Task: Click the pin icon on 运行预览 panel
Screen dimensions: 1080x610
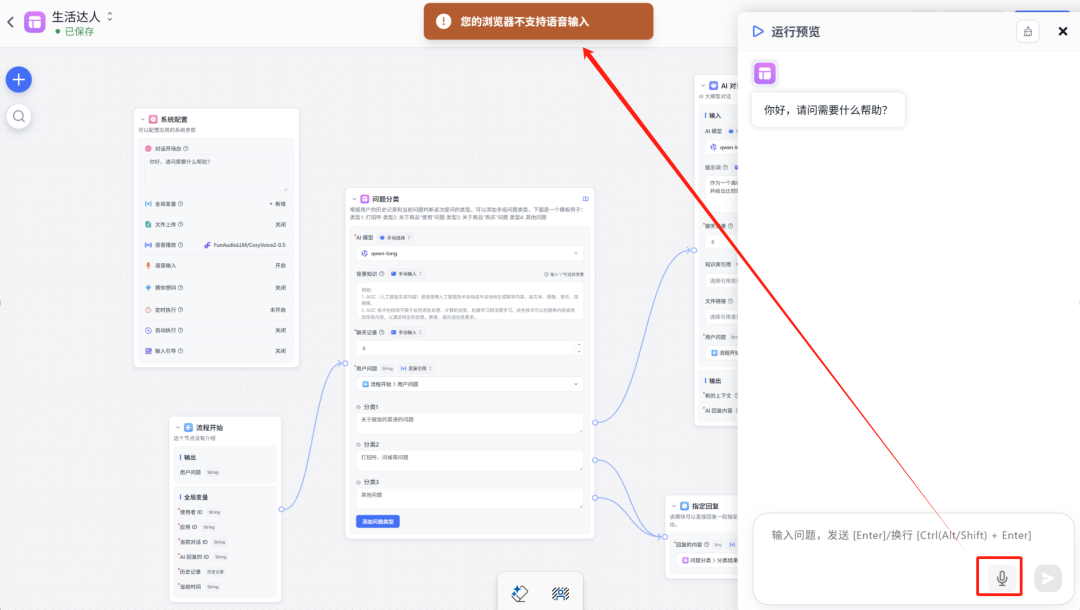Action: (1027, 31)
